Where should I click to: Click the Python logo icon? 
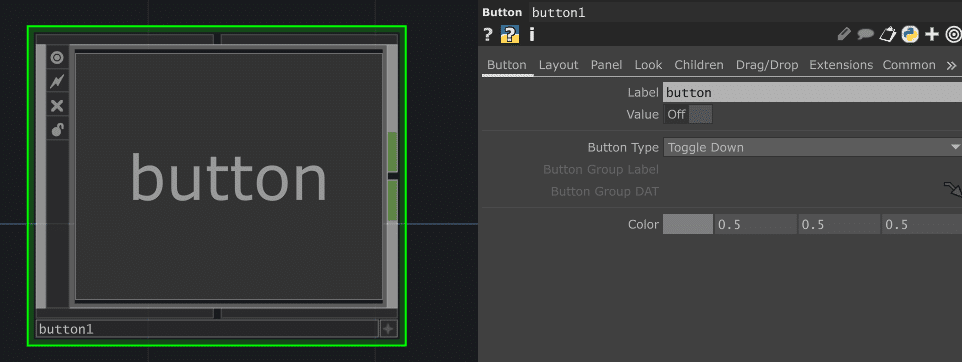click(x=910, y=34)
